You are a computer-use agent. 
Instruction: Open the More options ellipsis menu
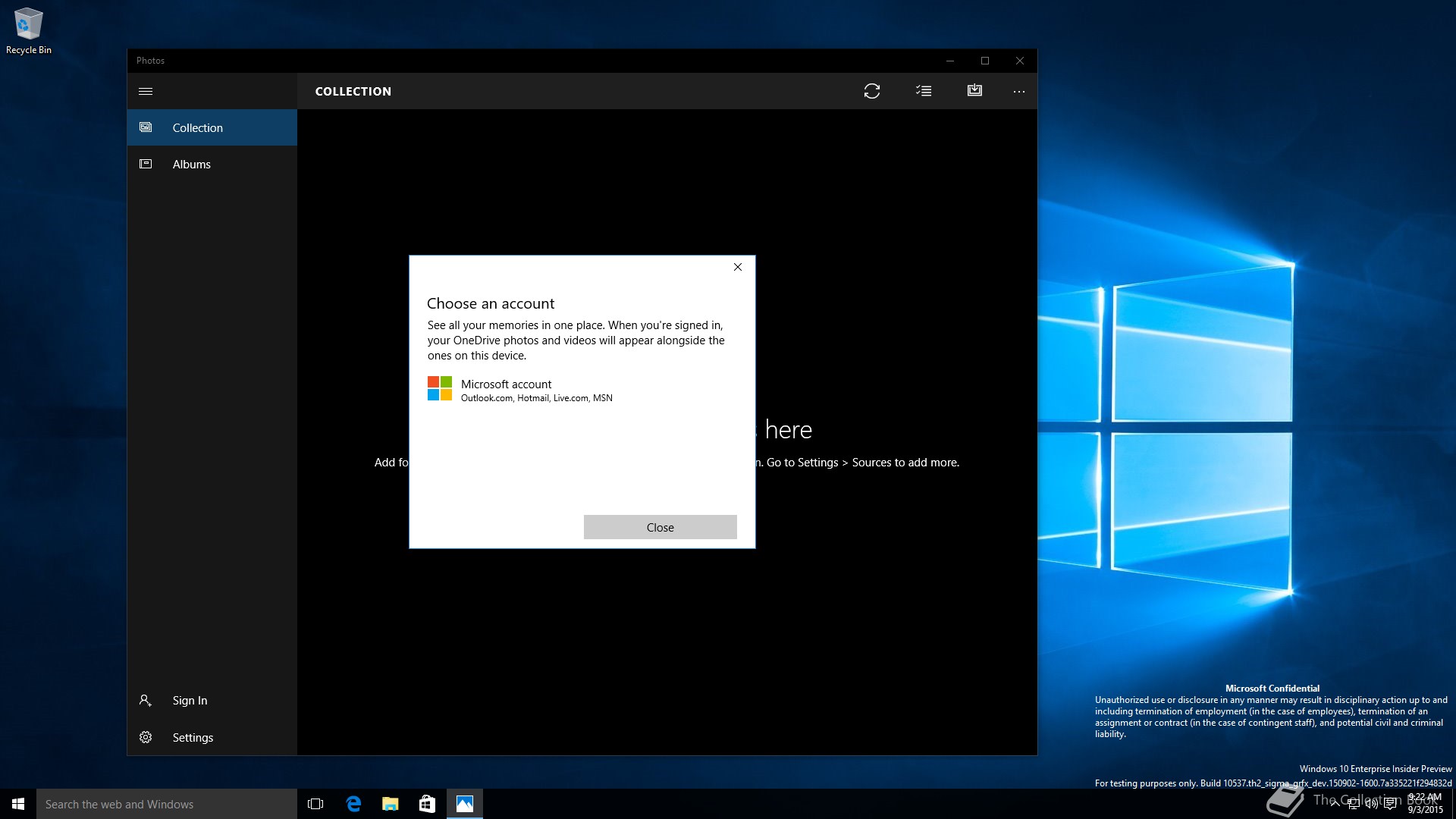(x=1018, y=92)
